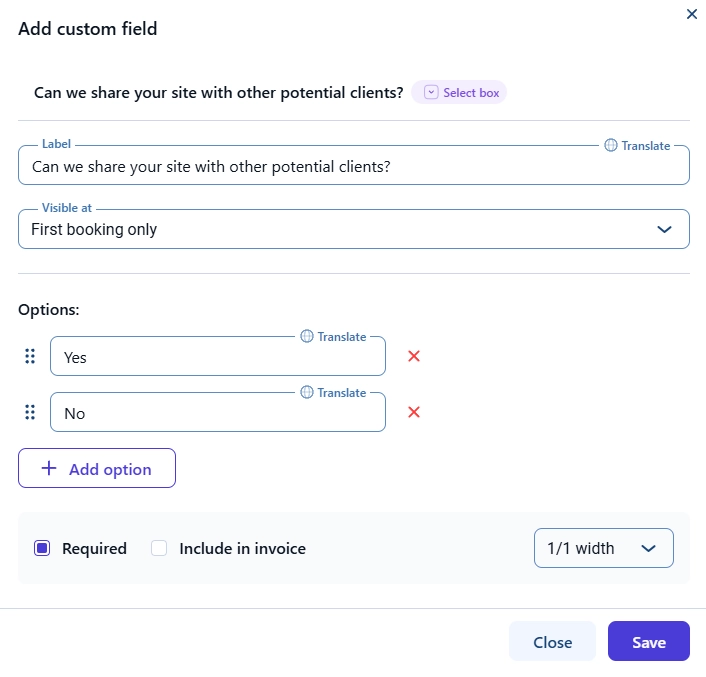706x677 pixels.
Task: Enable the Include in invoice checkbox
Action: (159, 548)
